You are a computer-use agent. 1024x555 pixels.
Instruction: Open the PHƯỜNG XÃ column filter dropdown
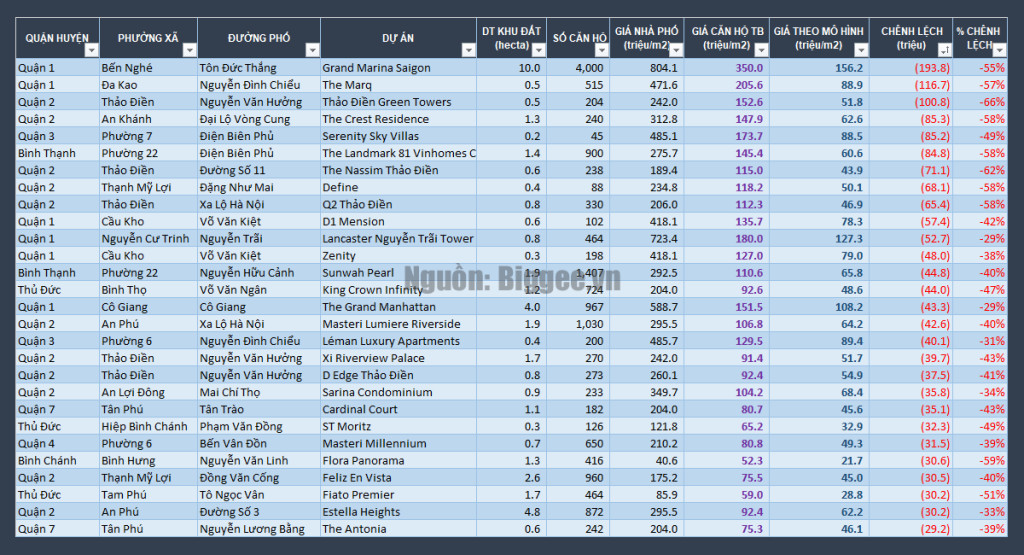point(189,50)
